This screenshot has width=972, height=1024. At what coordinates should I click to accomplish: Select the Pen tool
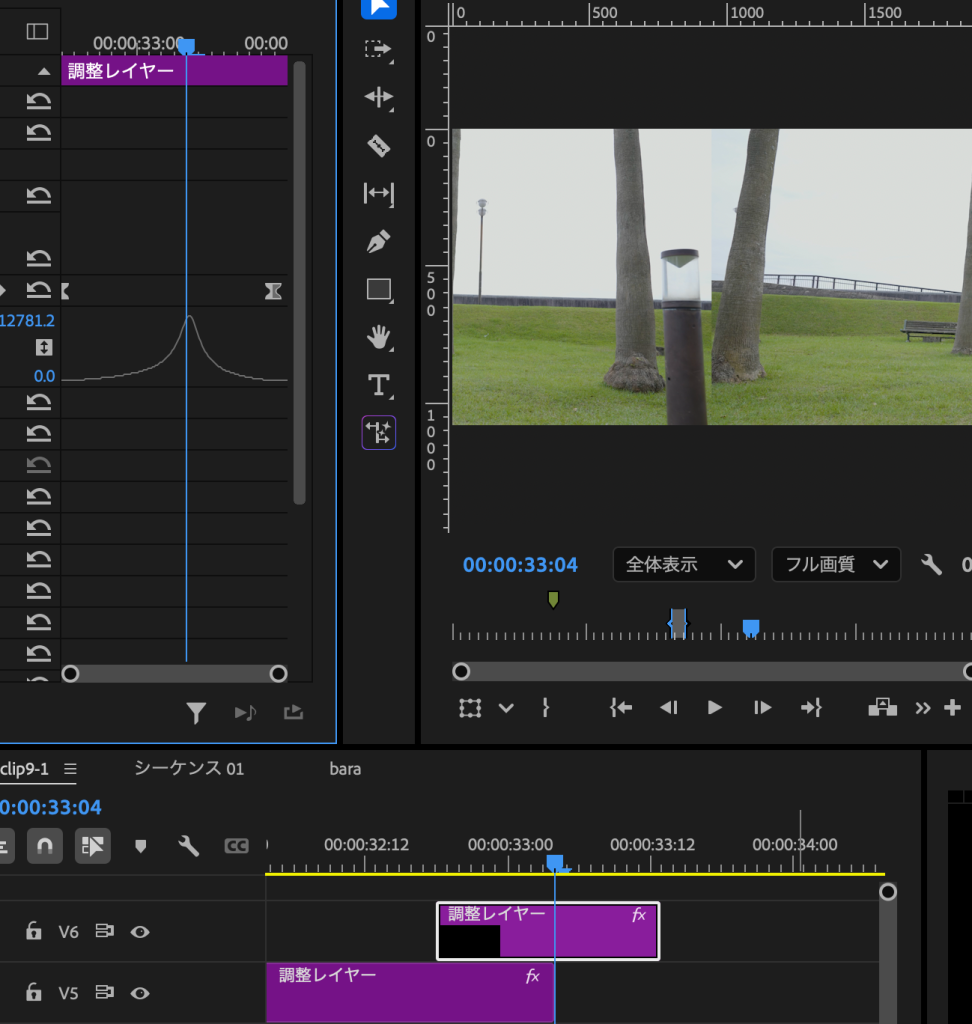pos(378,241)
